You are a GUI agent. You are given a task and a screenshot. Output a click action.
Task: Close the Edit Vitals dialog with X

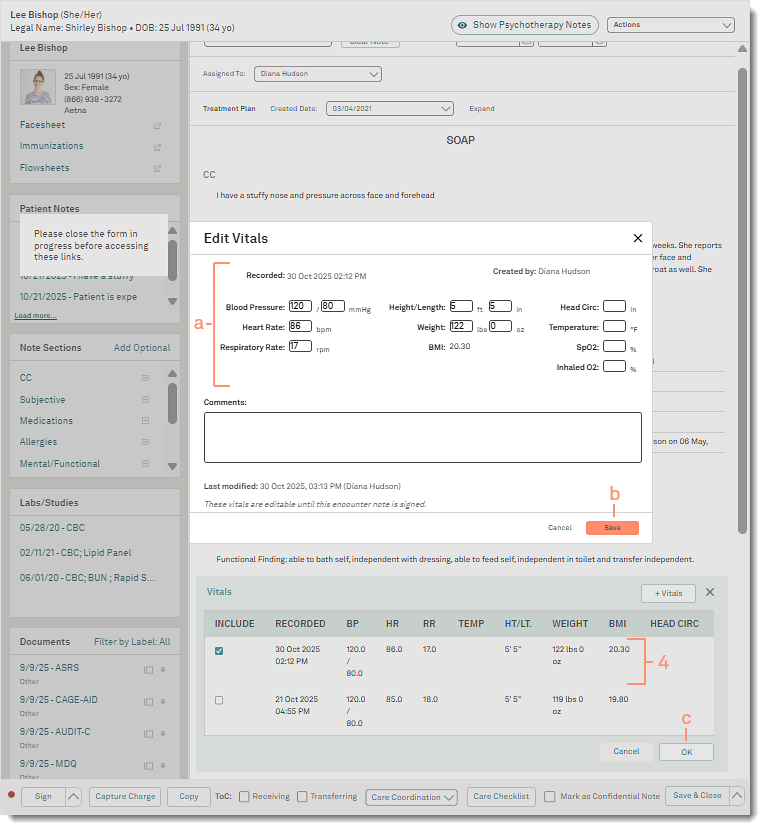tap(638, 238)
